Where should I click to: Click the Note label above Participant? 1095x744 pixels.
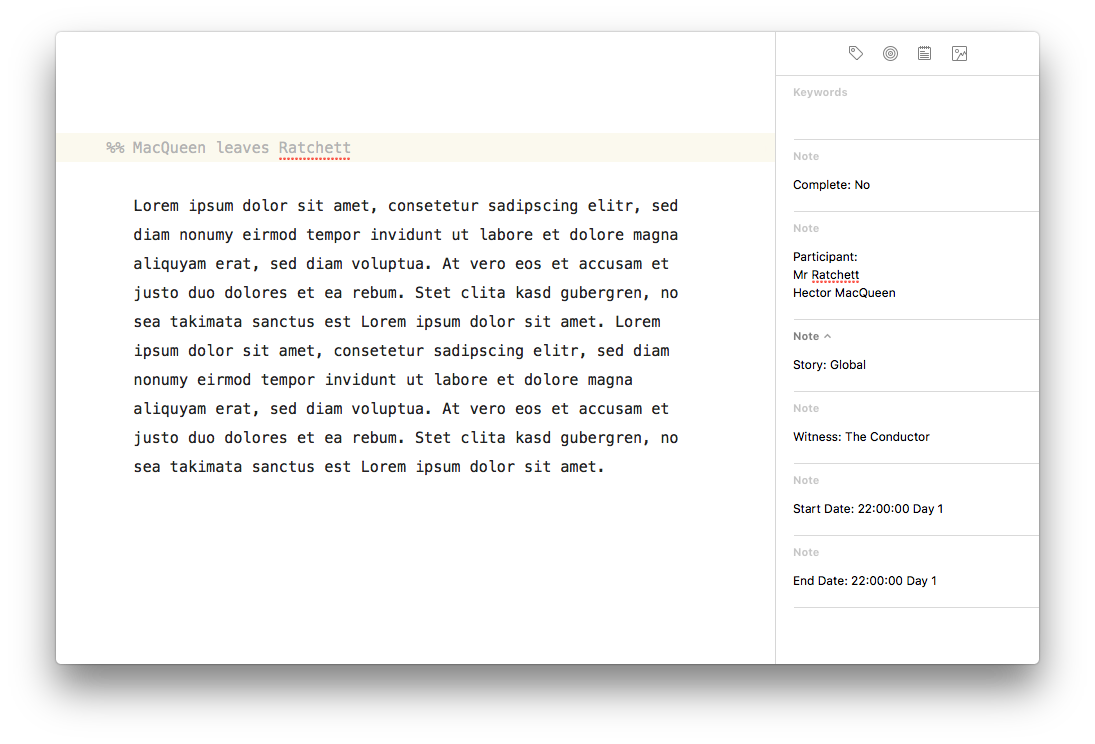pyautogui.click(x=806, y=228)
